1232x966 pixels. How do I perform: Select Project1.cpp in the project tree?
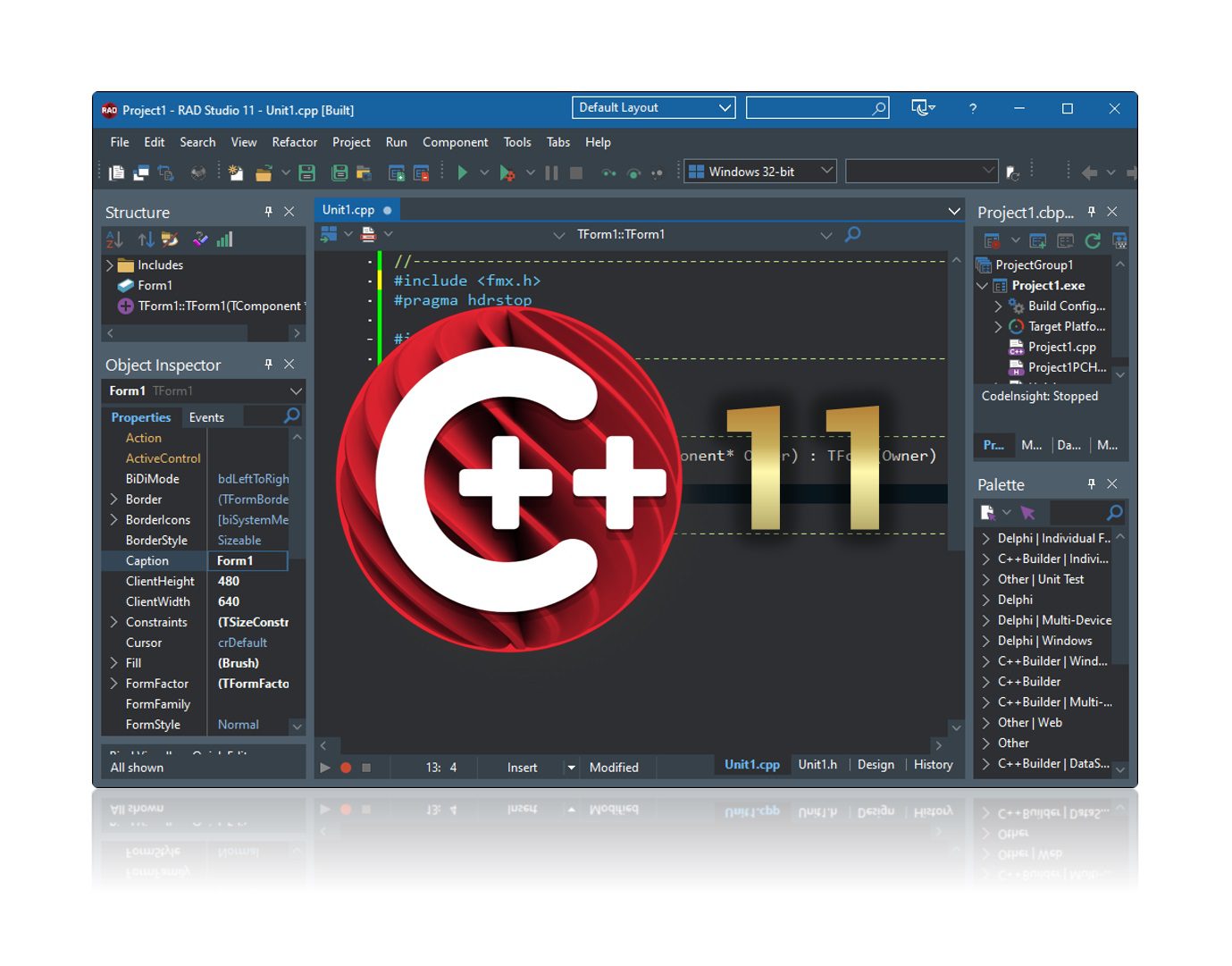tap(1061, 348)
